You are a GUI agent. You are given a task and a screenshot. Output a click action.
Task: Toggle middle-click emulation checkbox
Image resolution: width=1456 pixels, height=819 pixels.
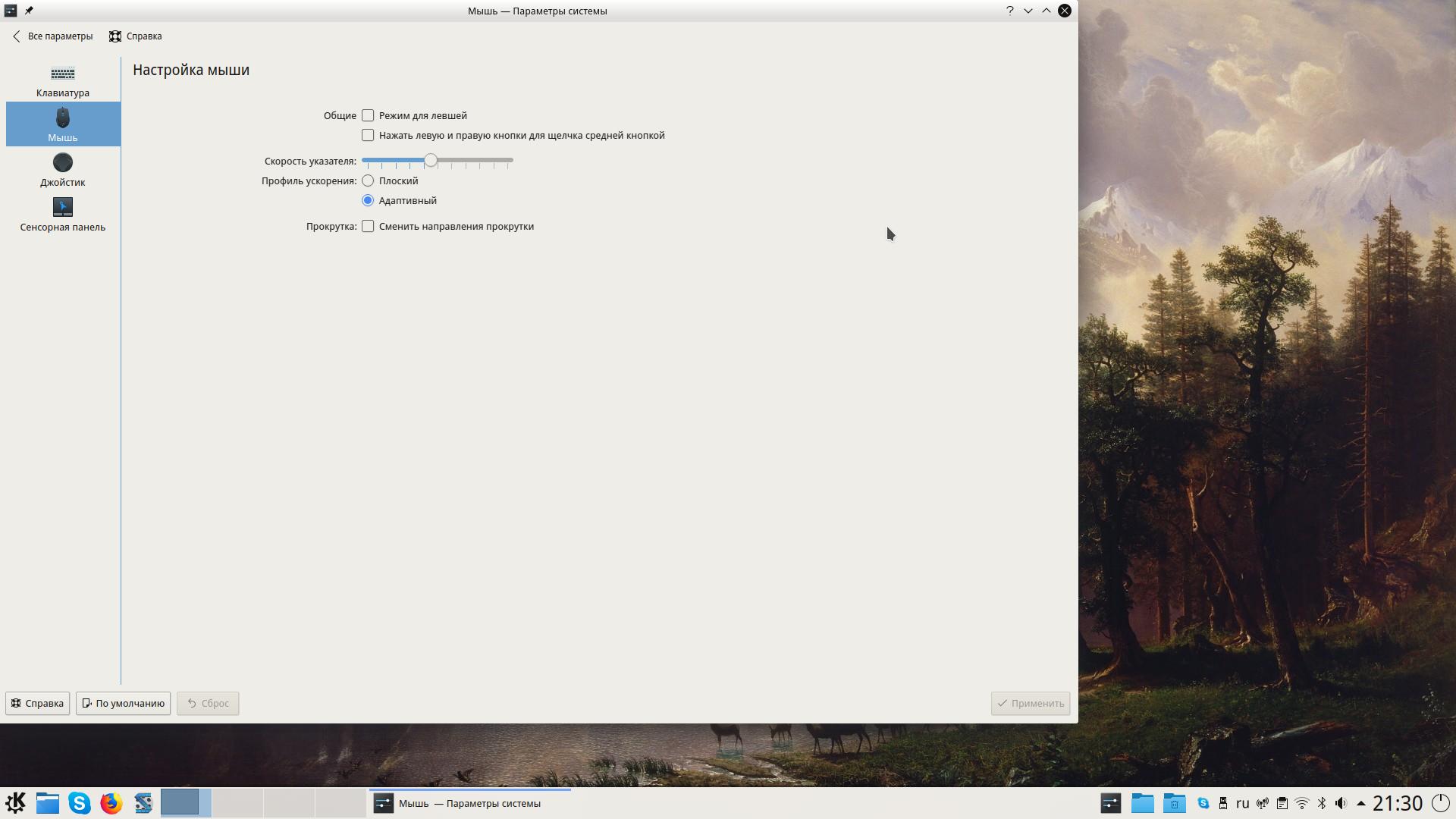368,135
